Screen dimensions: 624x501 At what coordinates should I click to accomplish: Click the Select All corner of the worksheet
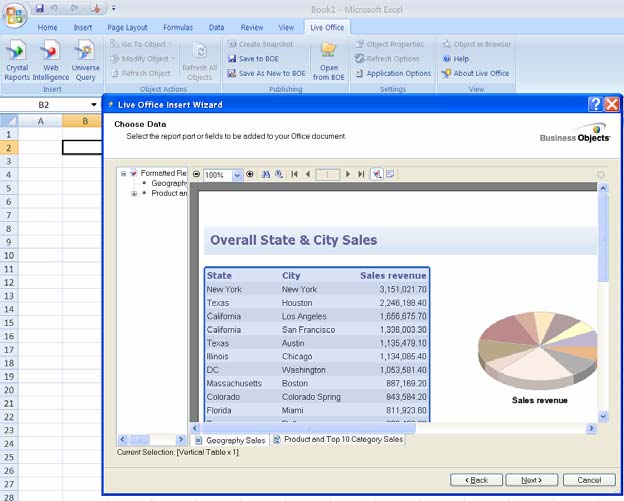(9, 121)
